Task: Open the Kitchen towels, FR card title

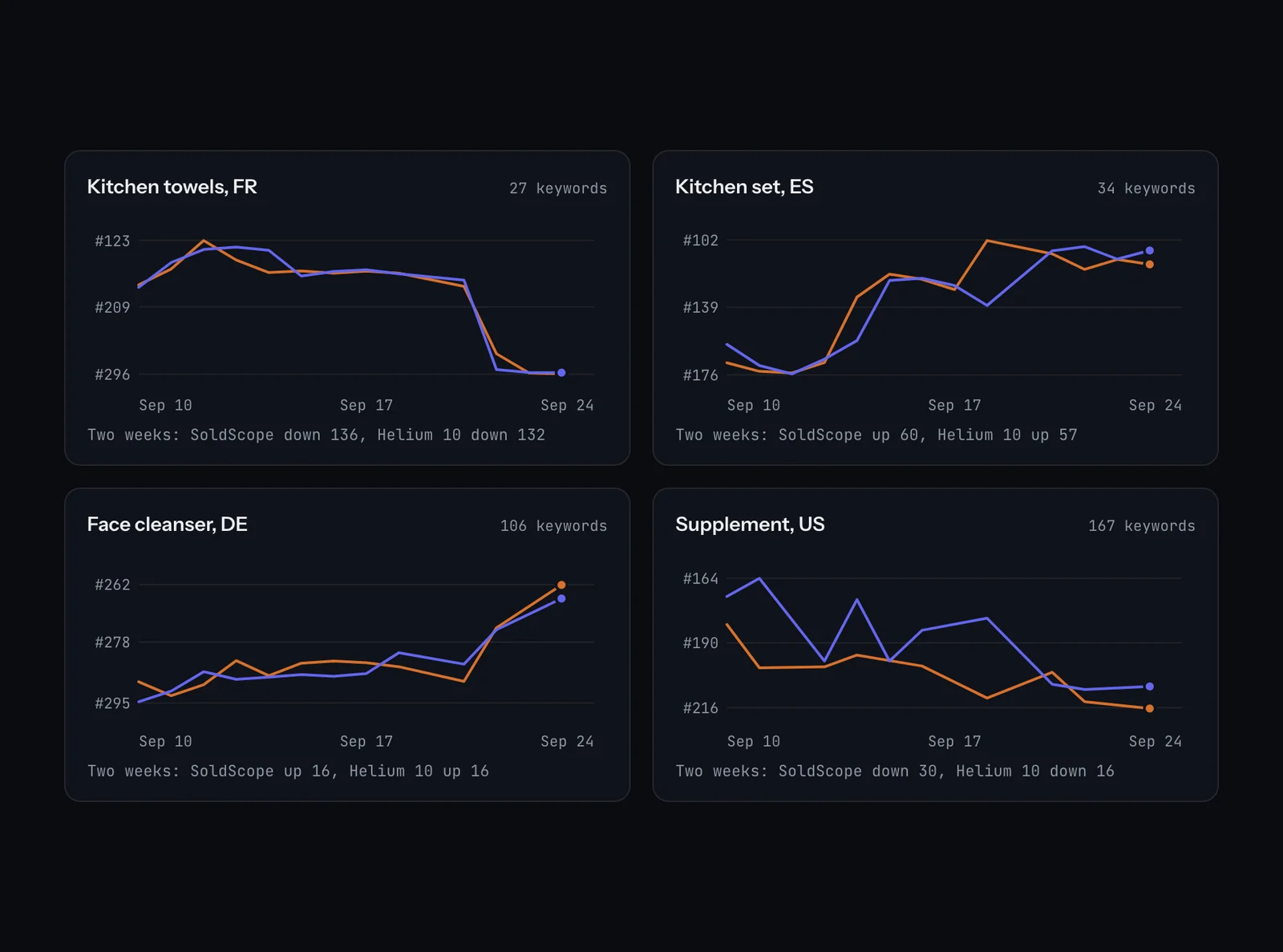Action: tap(172, 187)
